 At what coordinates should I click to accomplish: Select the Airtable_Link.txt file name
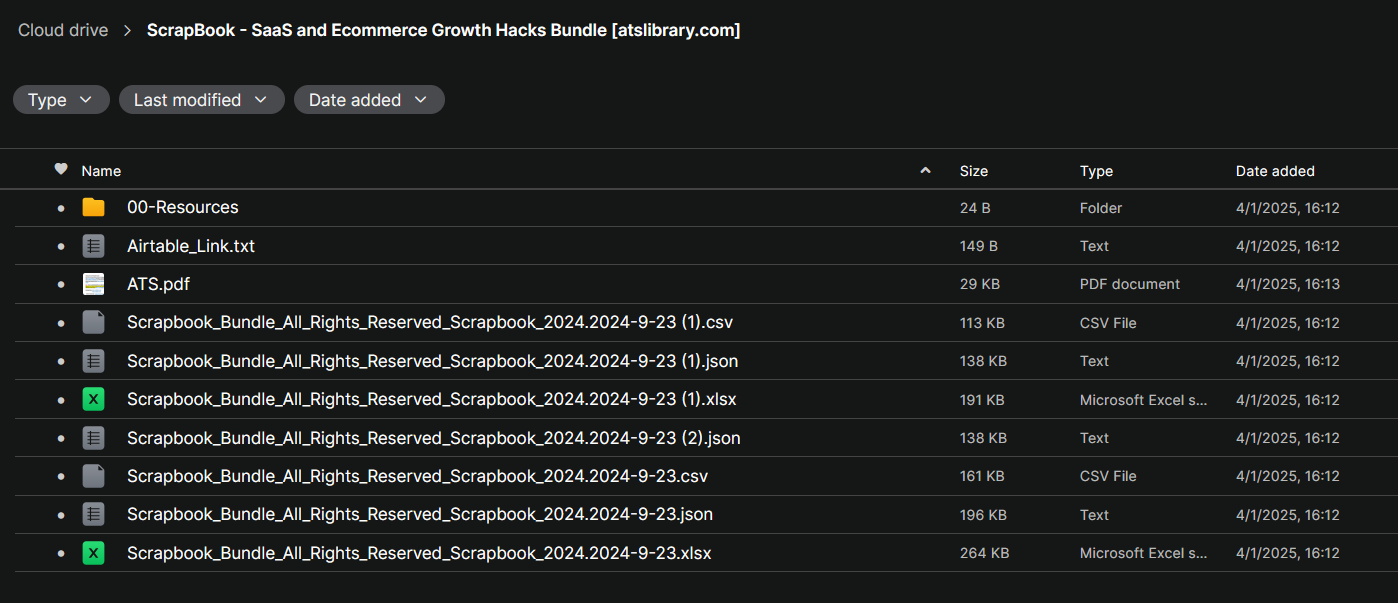(x=191, y=246)
